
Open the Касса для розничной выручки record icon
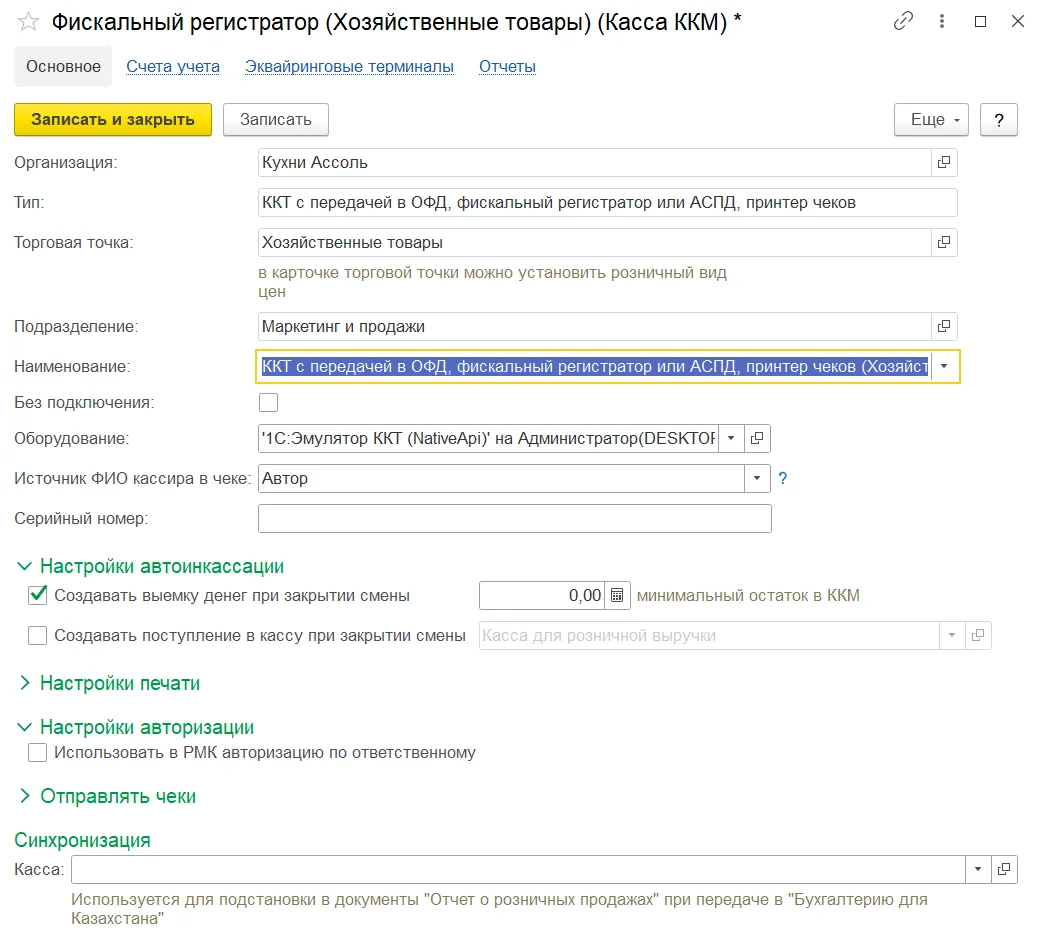click(x=978, y=635)
